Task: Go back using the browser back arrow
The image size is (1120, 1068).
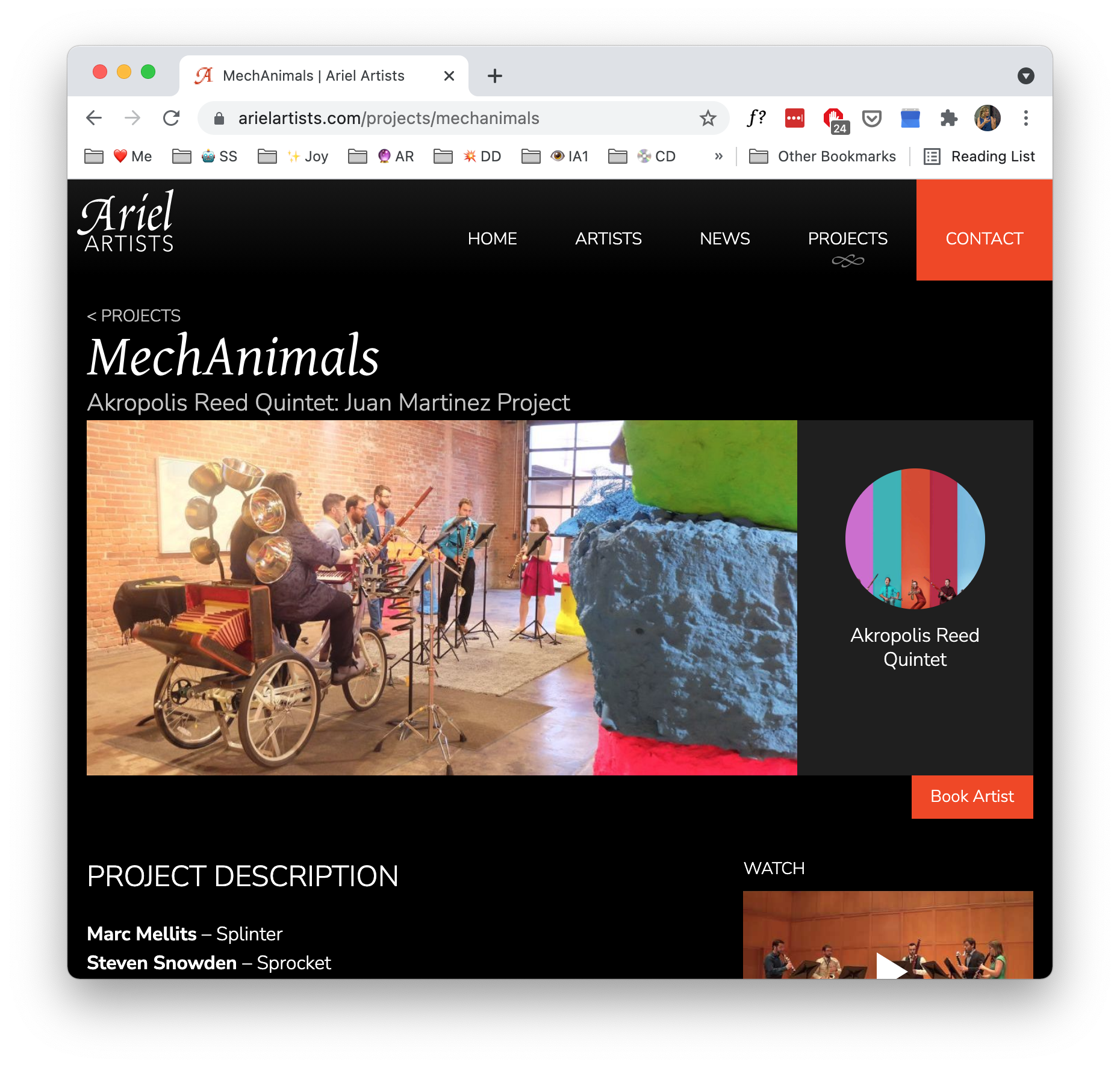Action: pos(94,118)
